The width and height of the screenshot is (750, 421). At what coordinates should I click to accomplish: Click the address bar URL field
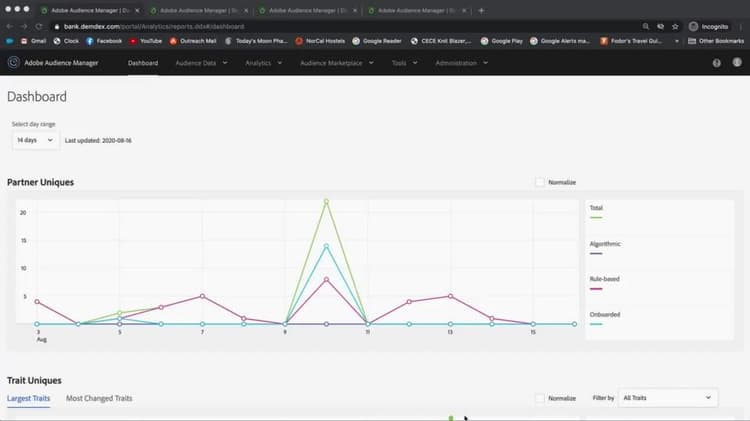click(344, 26)
